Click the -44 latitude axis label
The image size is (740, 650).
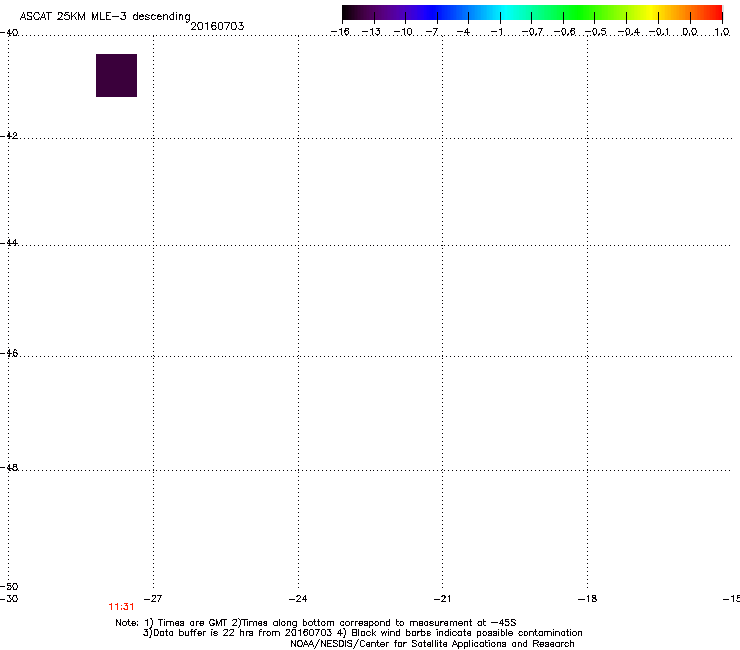(9, 243)
